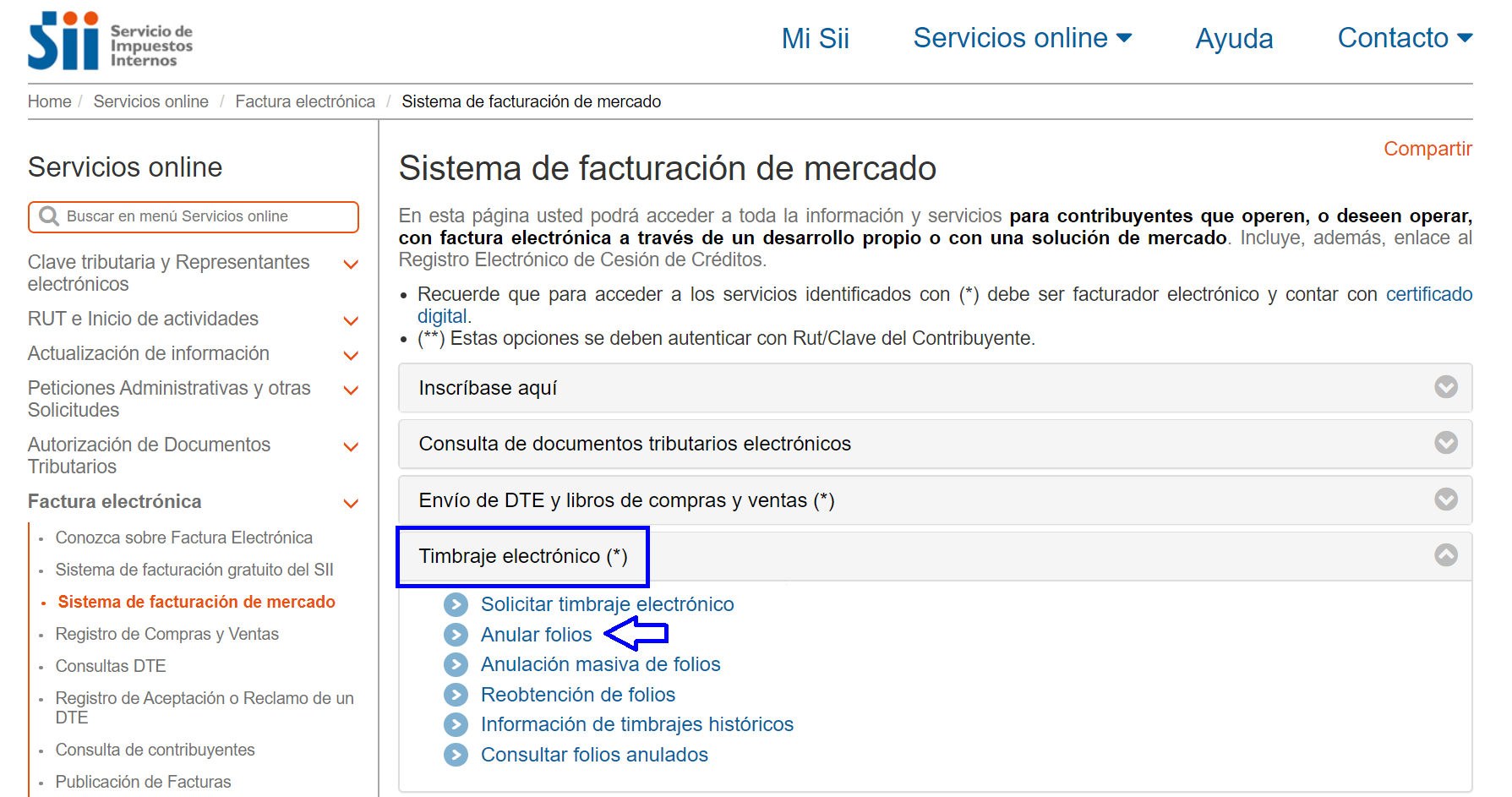This screenshot has height=797, width=1512.
Task: Expand Envío de DTE y libros section
Action: click(1445, 499)
